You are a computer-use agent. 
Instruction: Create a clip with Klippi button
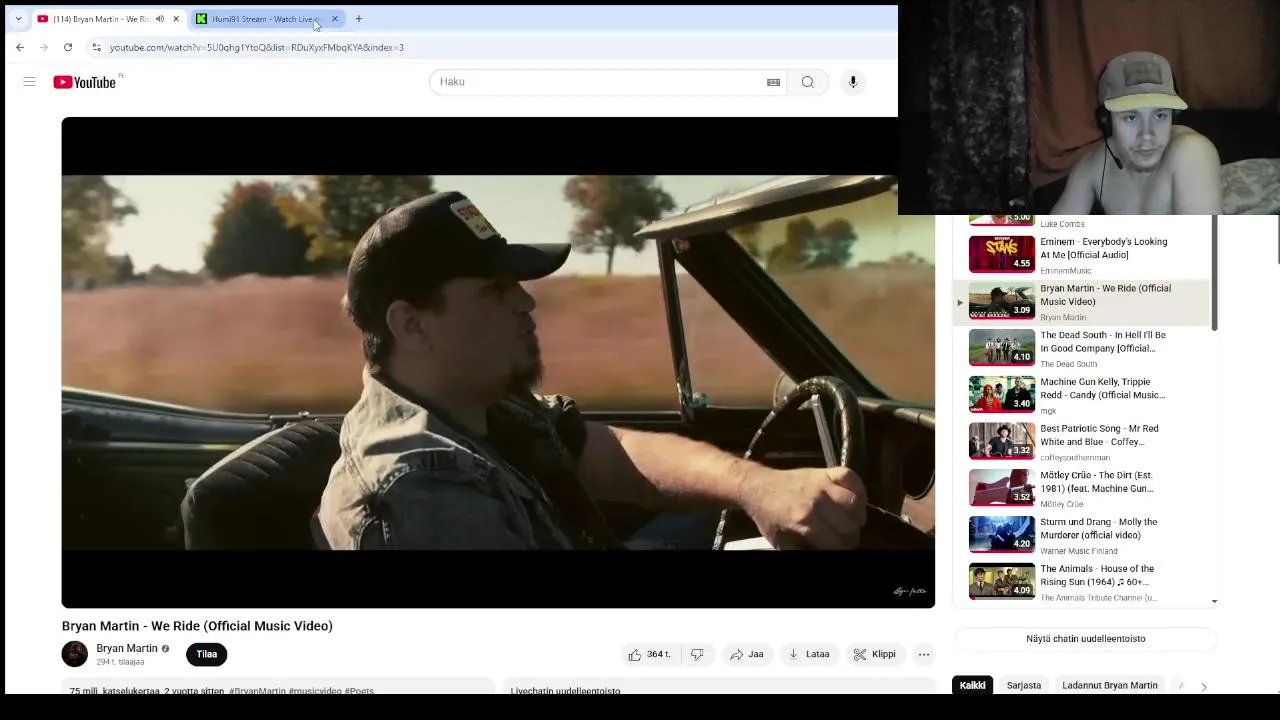tap(874, 654)
